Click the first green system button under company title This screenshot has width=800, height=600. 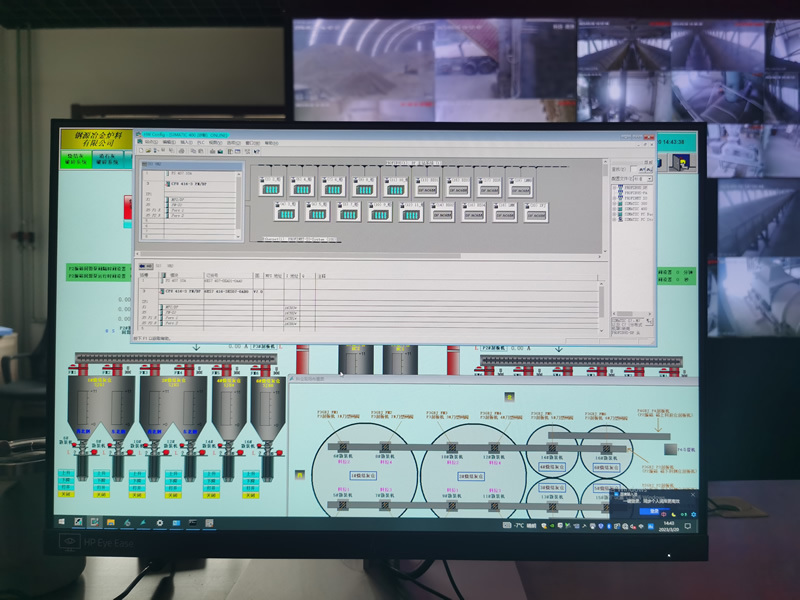pyautogui.click(x=74, y=158)
